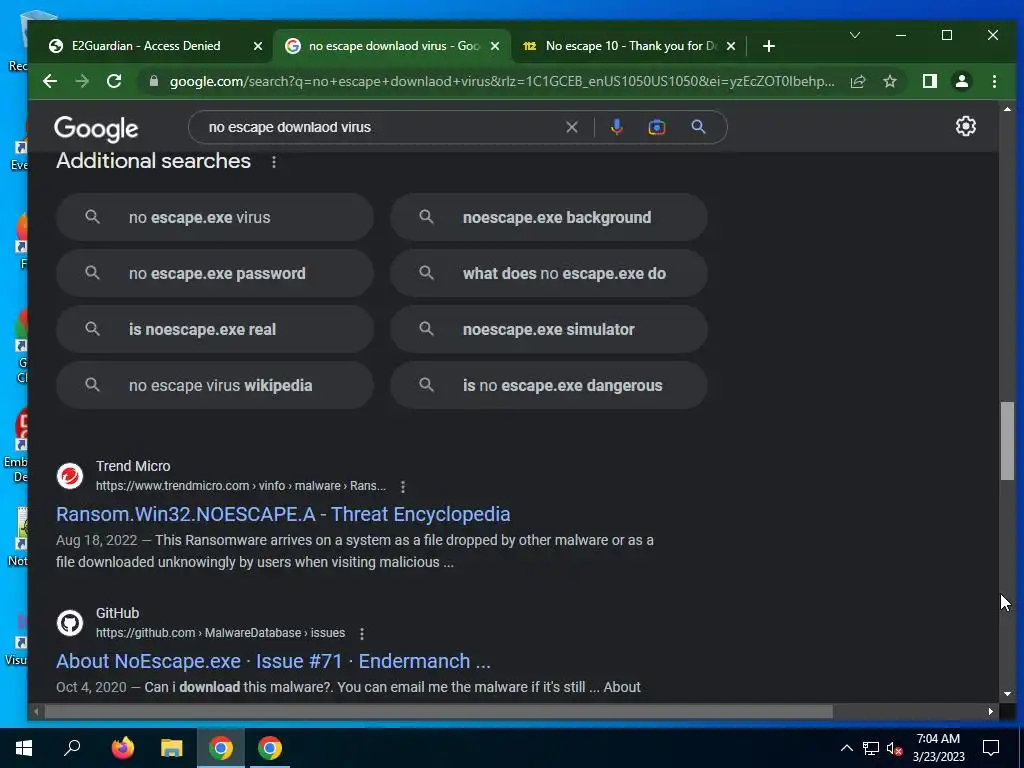Click the horizontal scrollbar thumb
The width and height of the screenshot is (1024, 768).
(438, 711)
